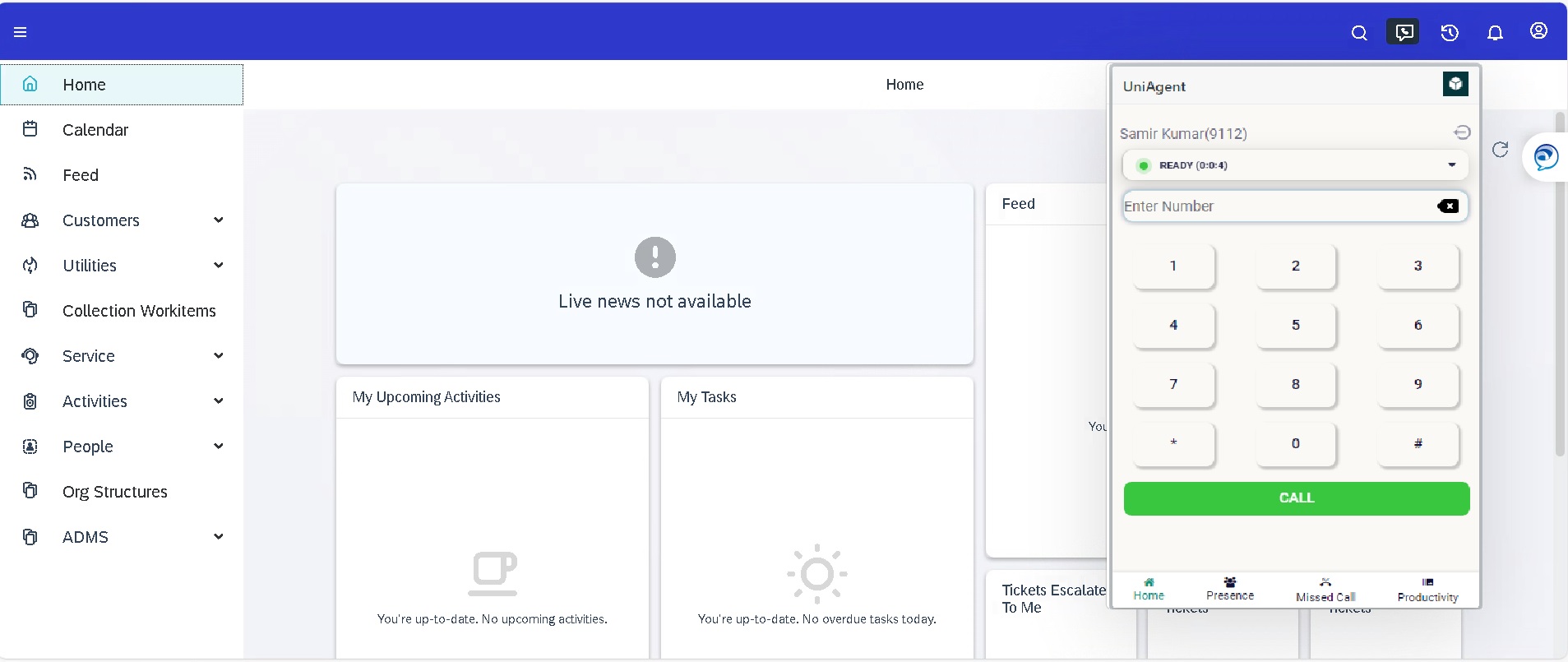The width and height of the screenshot is (1568, 662).
Task: Switch to the Presence tab
Action: (x=1229, y=589)
